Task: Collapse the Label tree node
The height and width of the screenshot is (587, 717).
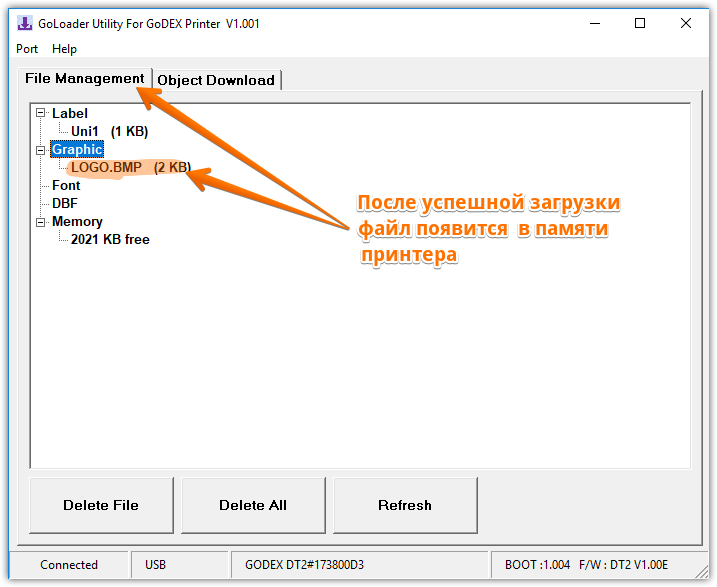Action: pyautogui.click(x=41, y=113)
